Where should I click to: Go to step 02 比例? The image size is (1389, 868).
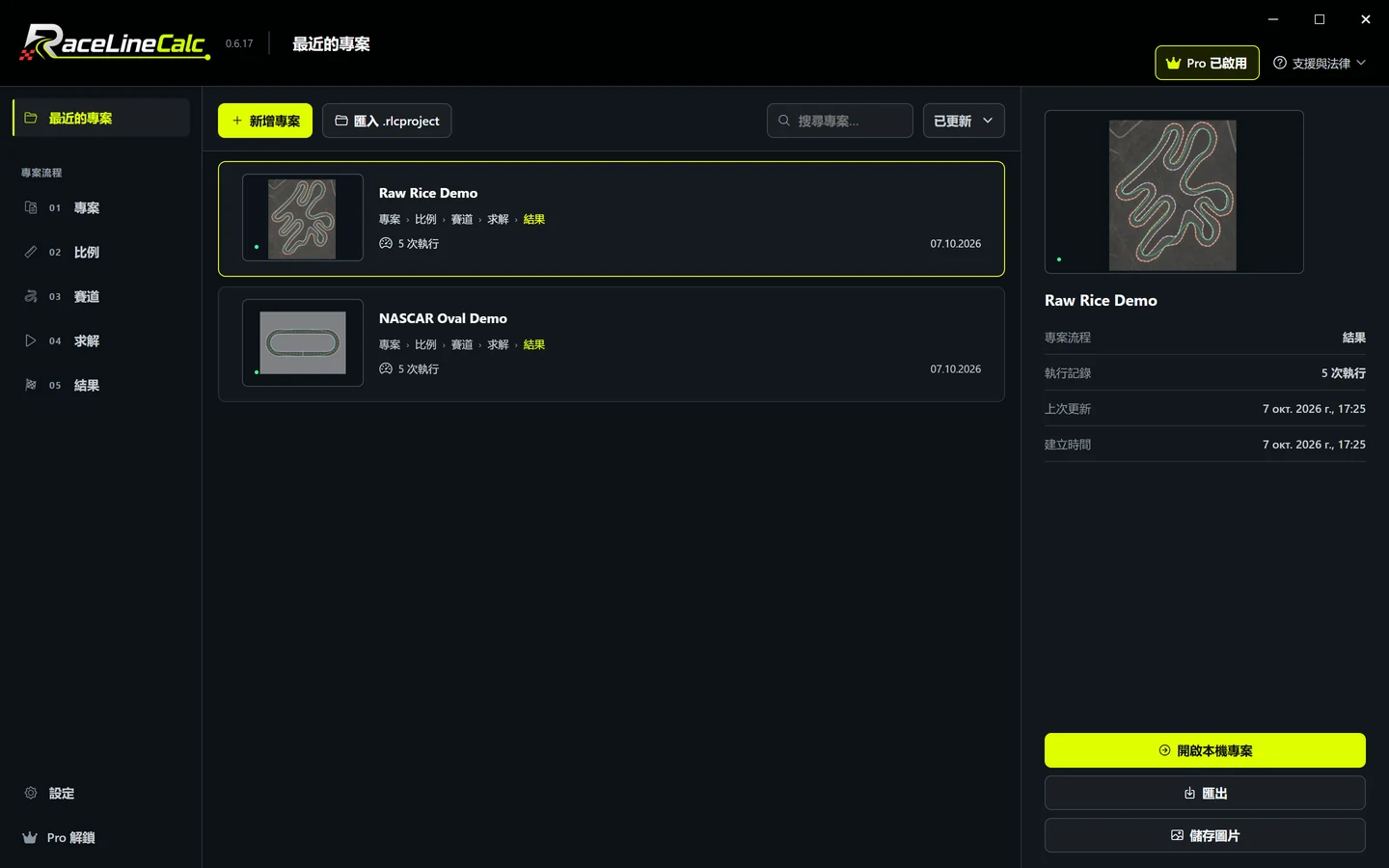point(101,252)
